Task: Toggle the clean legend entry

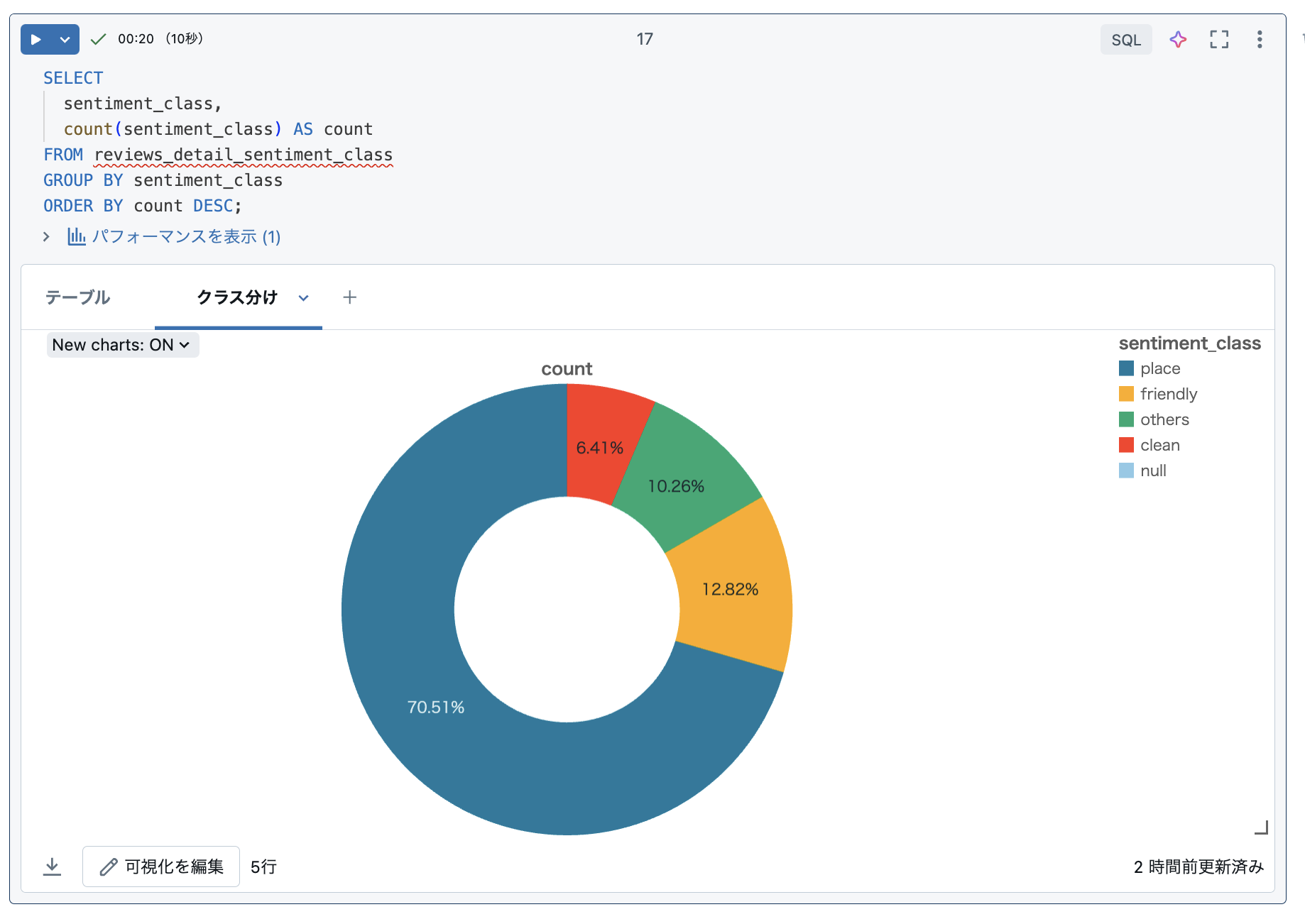Action: [1150, 445]
